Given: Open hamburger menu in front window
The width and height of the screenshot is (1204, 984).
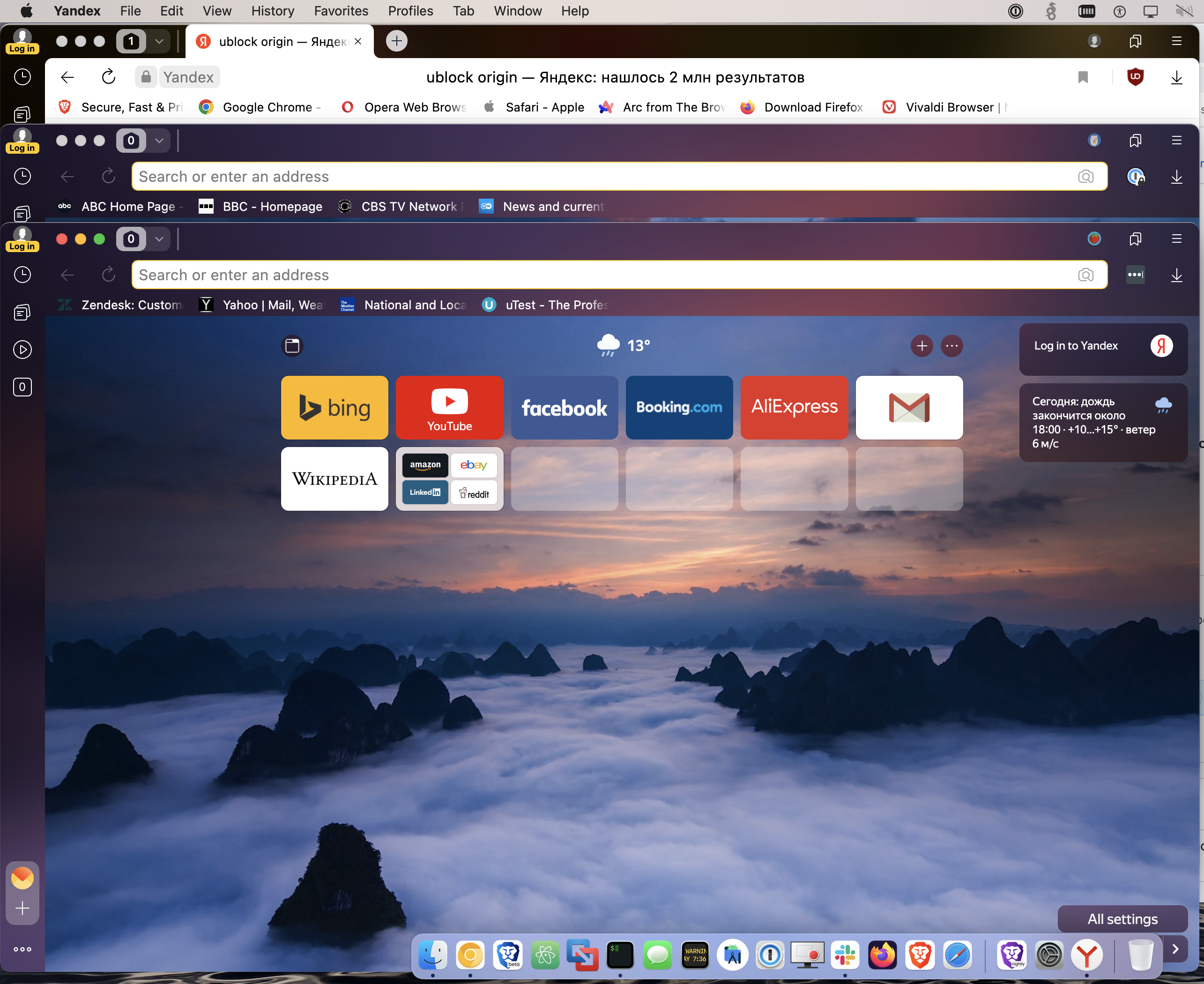Looking at the screenshot, I should pyautogui.click(x=1176, y=239).
